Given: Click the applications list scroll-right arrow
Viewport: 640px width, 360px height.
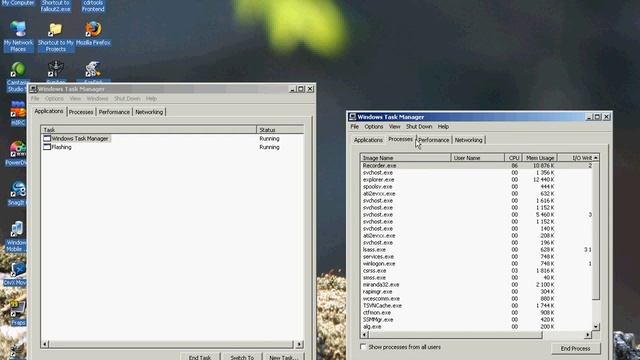Looking at the screenshot, I should point(300,344).
